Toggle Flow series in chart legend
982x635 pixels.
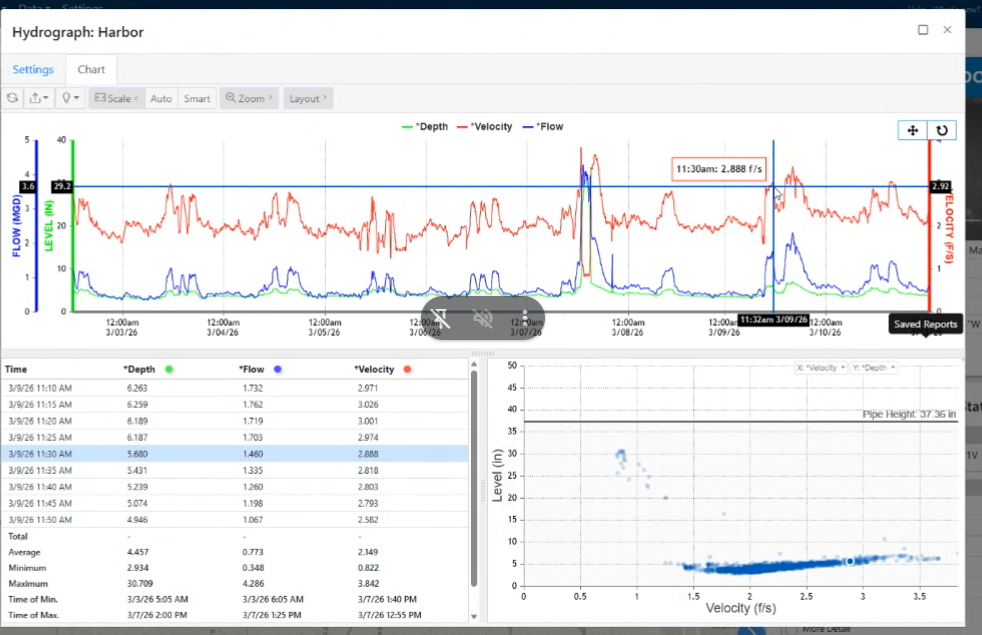tap(545, 127)
